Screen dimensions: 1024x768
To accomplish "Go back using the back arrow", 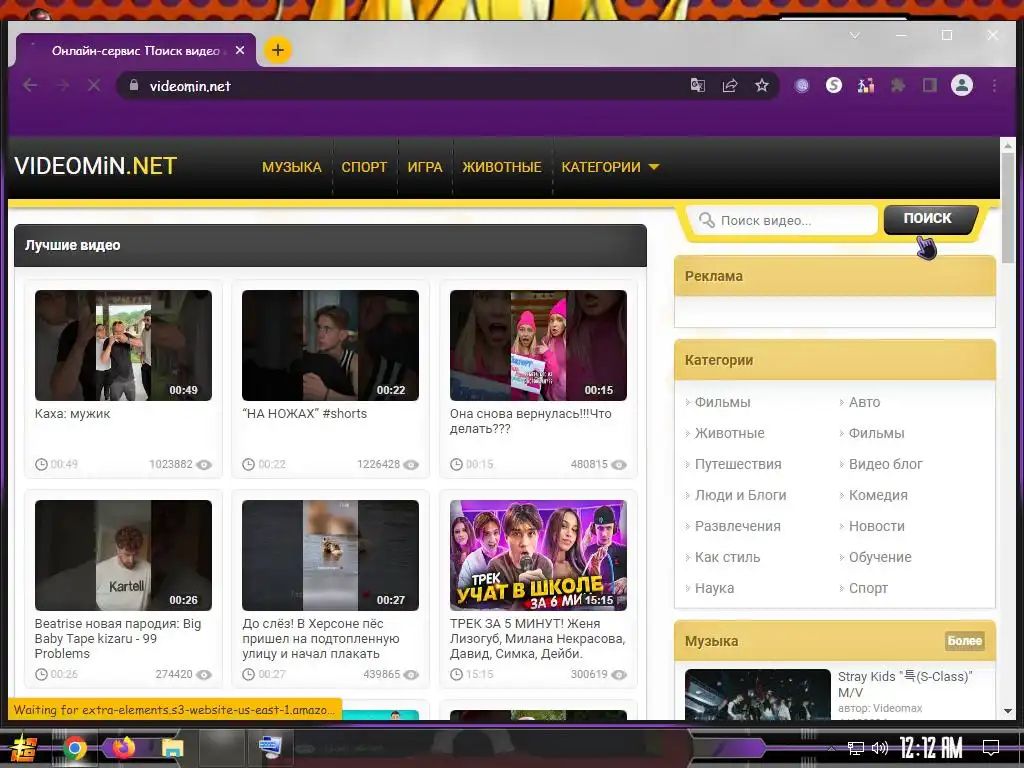I will (30, 86).
